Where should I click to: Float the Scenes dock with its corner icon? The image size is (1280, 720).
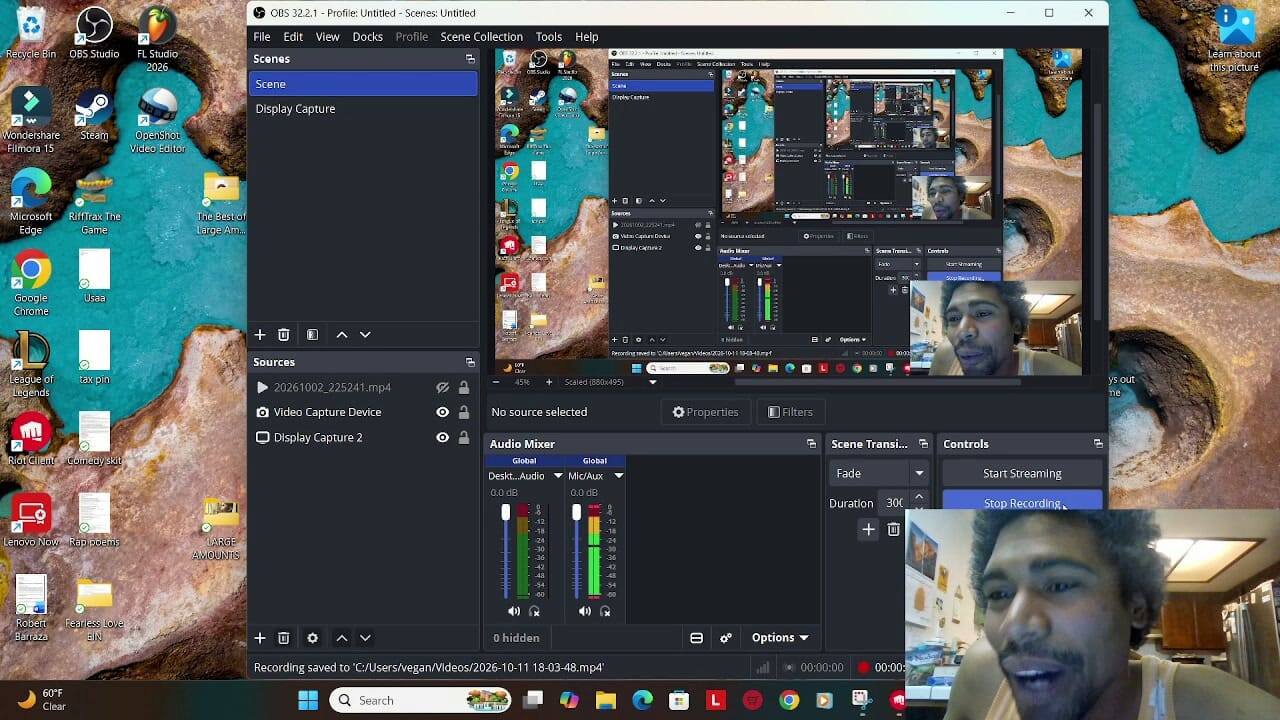pyautogui.click(x=470, y=59)
